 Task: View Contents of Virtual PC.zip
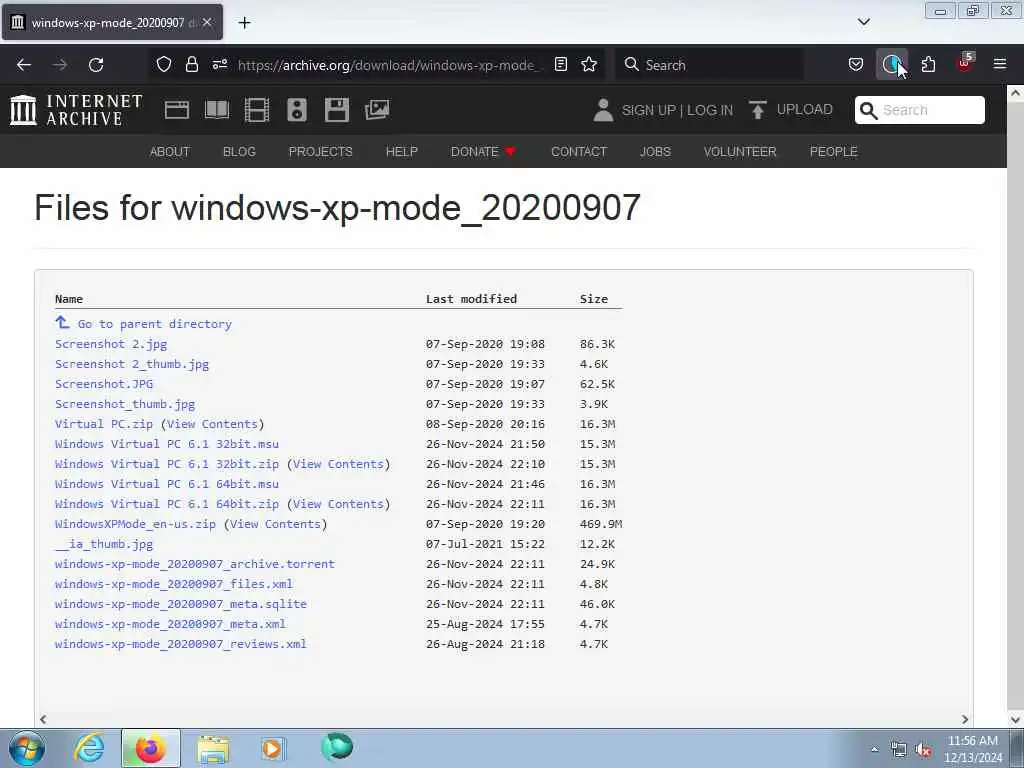click(x=212, y=424)
